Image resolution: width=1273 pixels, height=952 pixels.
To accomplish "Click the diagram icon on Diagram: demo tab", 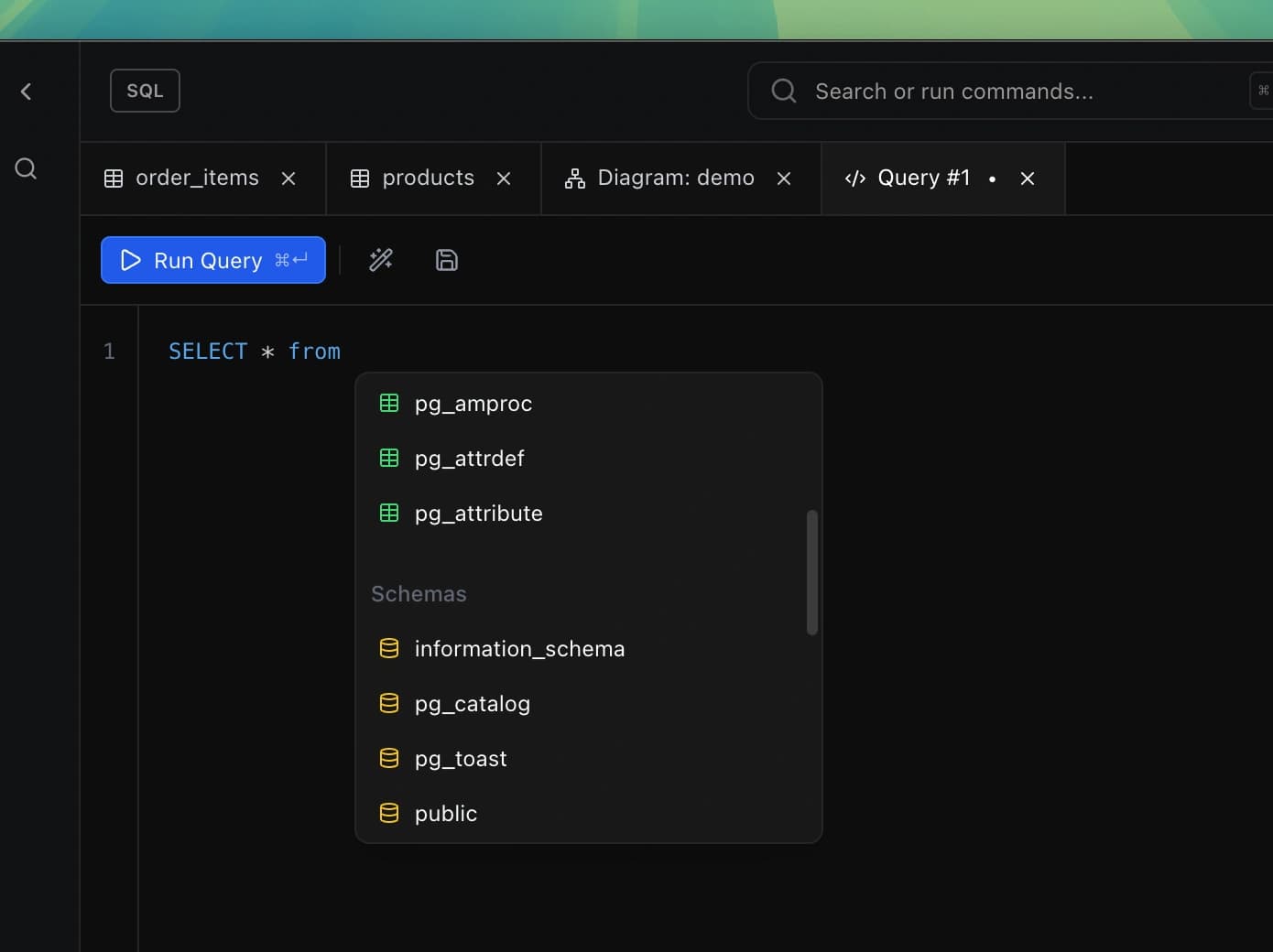I will pos(574,178).
